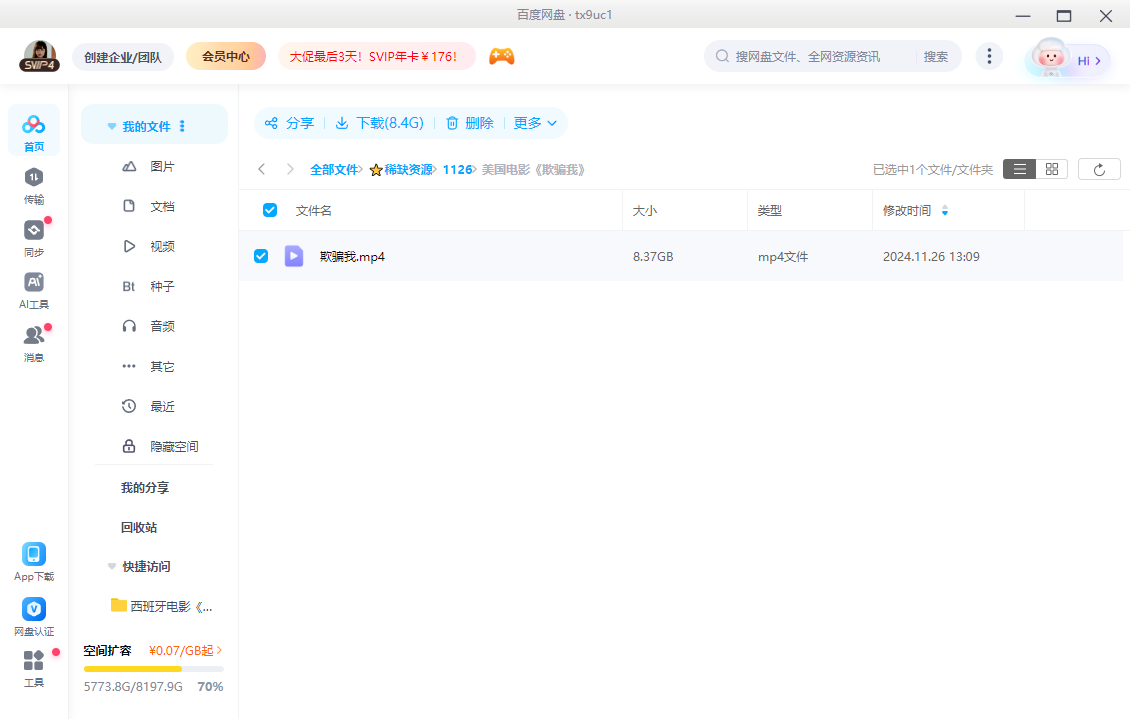Open the 消息 messages panel

pyautogui.click(x=34, y=344)
